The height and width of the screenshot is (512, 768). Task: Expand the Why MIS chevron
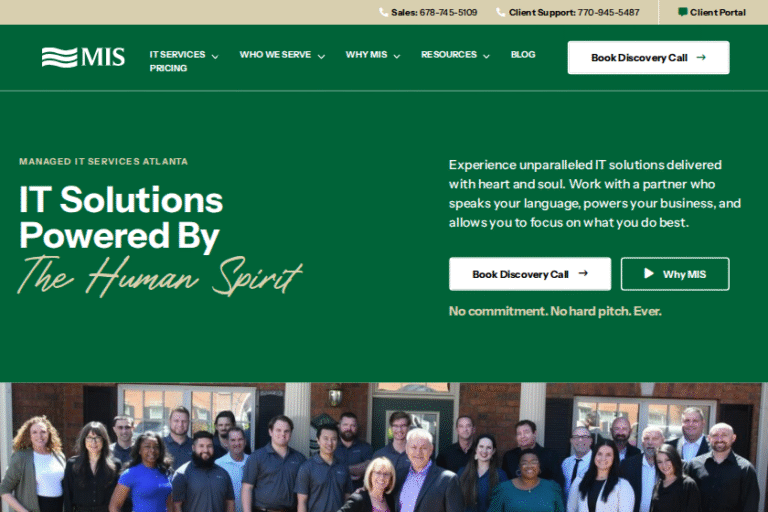point(397,56)
